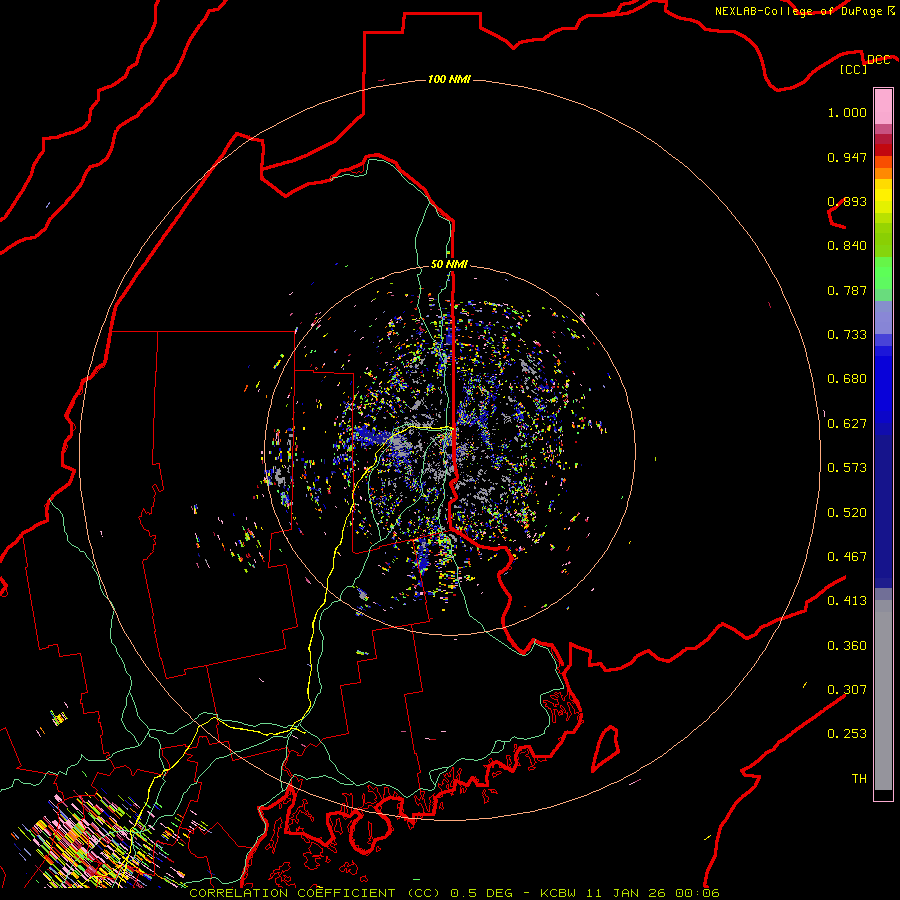Click the DCC [CC] legend title
The width and height of the screenshot is (900, 900).
864,64
